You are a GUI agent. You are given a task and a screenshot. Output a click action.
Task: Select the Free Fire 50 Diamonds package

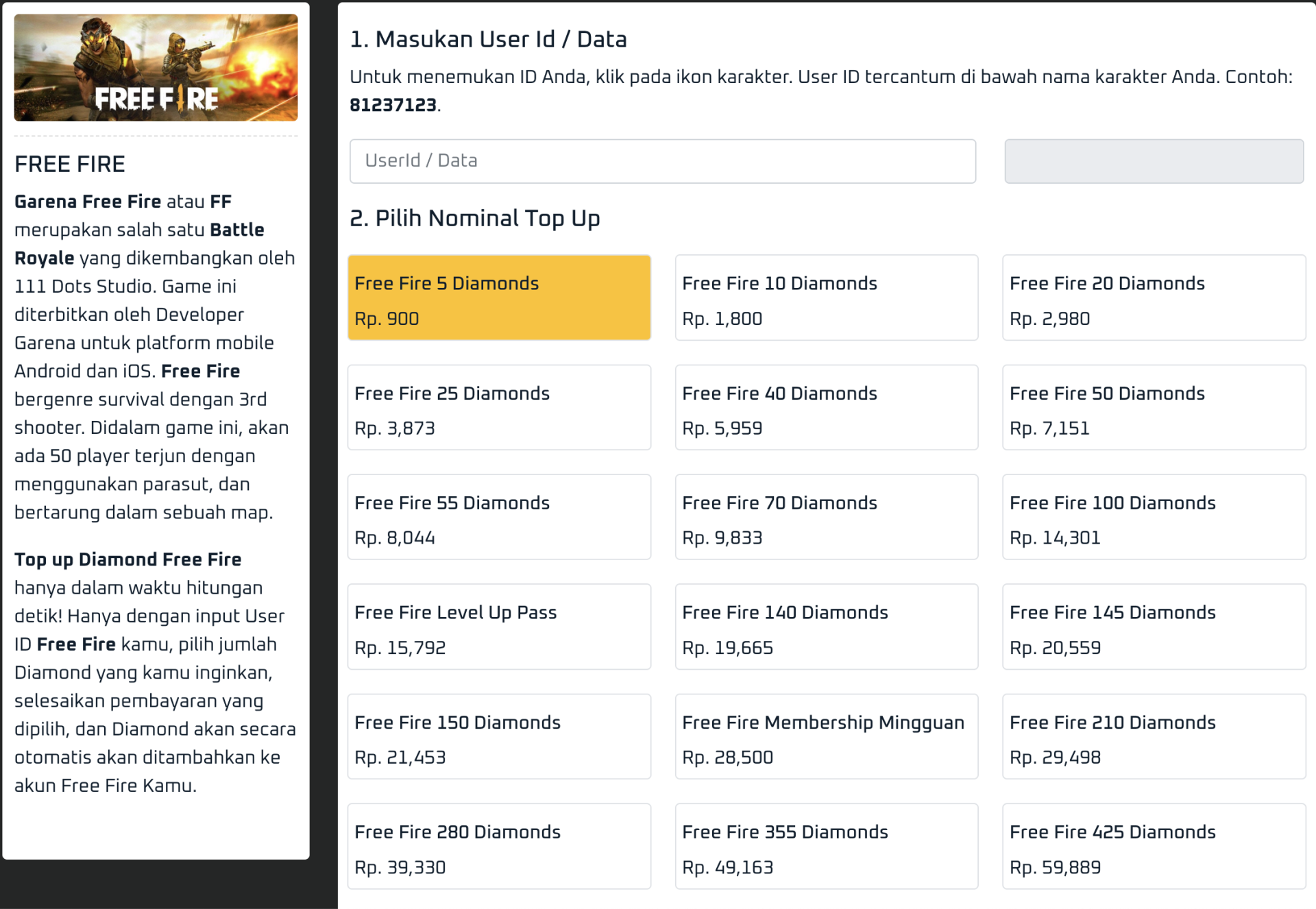coord(1153,407)
